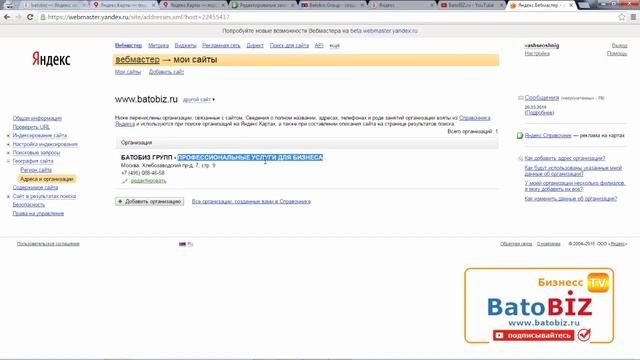Open Регион сайта sidebar item
640x360 pixels.
pyautogui.click(x=36, y=170)
